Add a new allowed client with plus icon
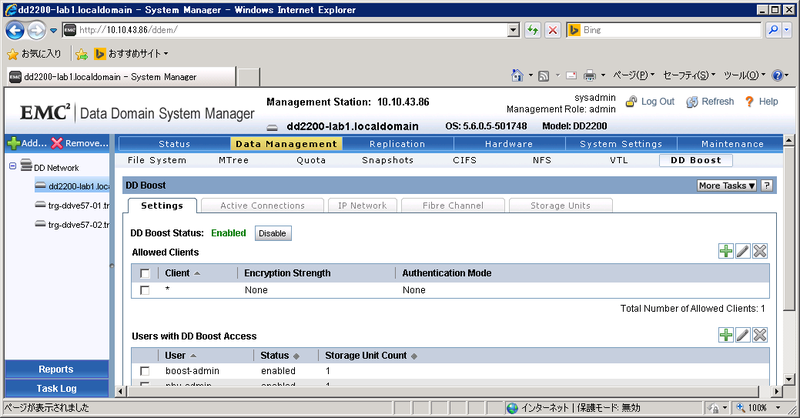 click(x=726, y=251)
